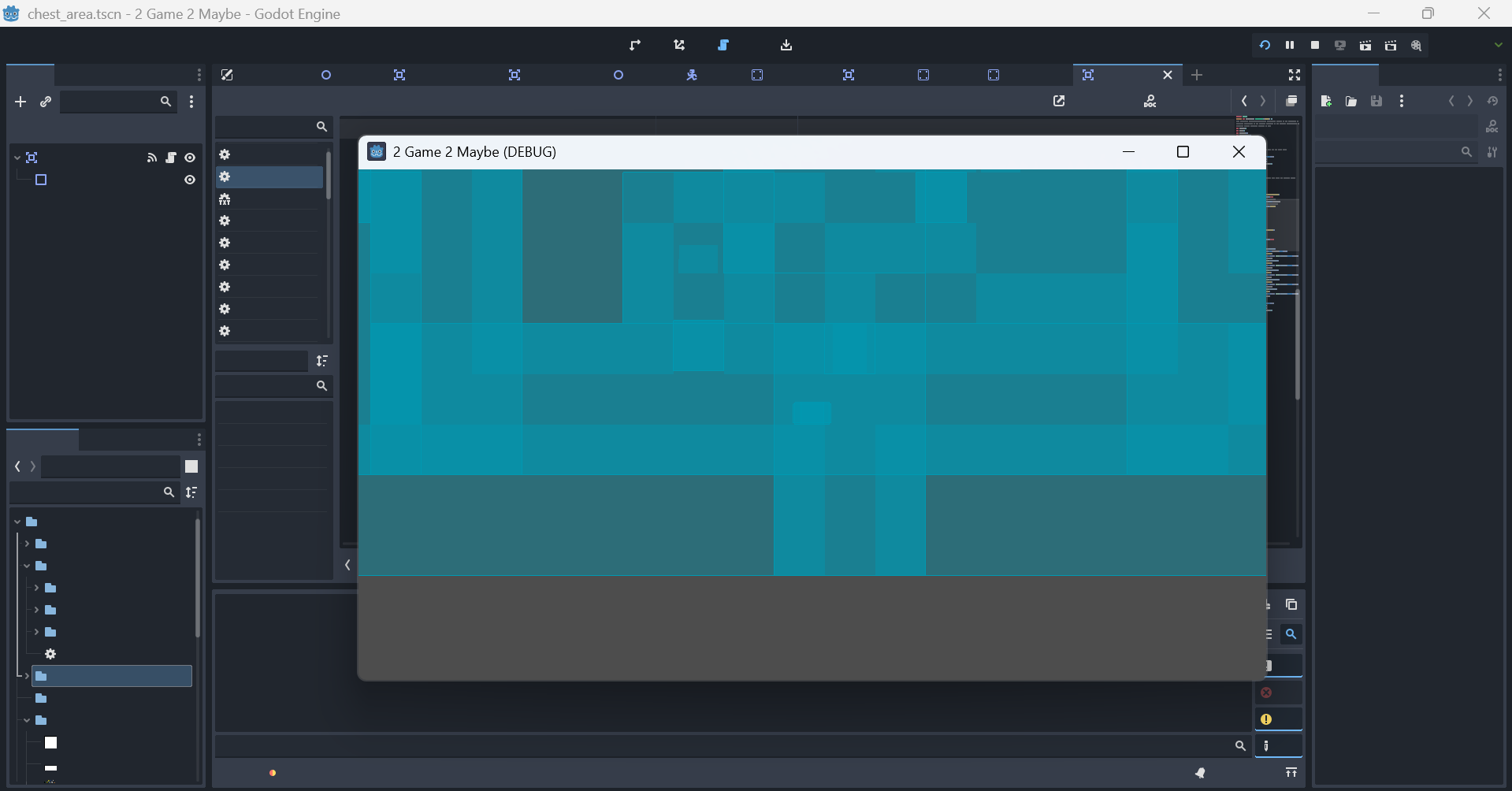
Task: Toggle visibility of the child node
Action: [190, 180]
